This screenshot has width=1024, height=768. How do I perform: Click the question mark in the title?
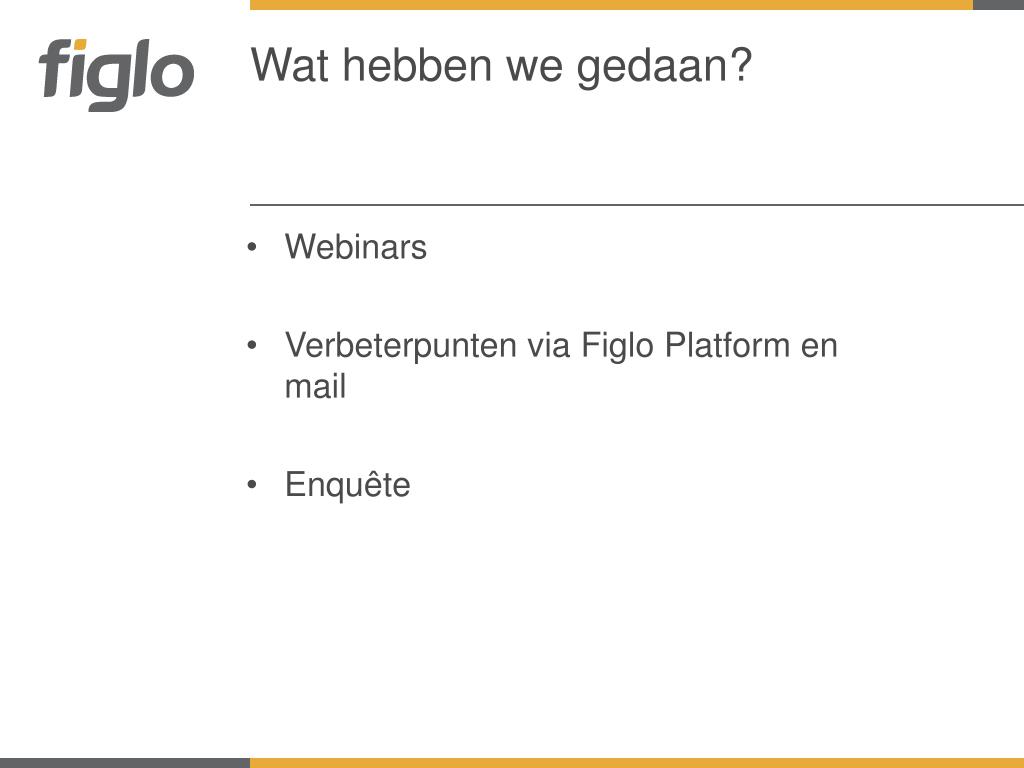point(743,65)
